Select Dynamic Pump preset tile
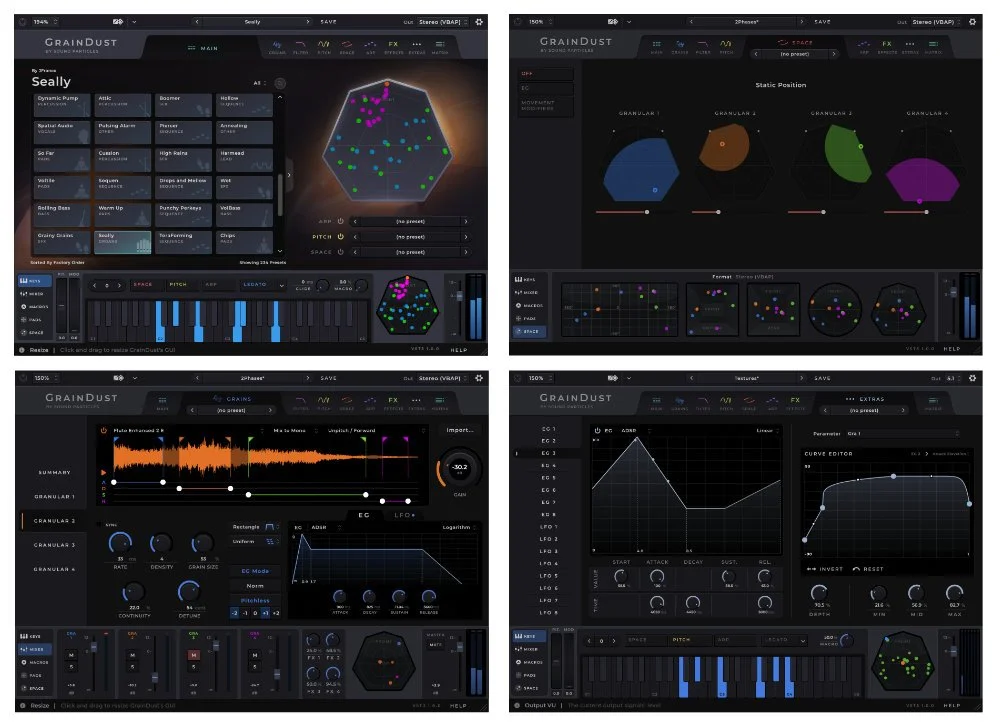Viewport: 1000px width, 723px height. (61, 105)
